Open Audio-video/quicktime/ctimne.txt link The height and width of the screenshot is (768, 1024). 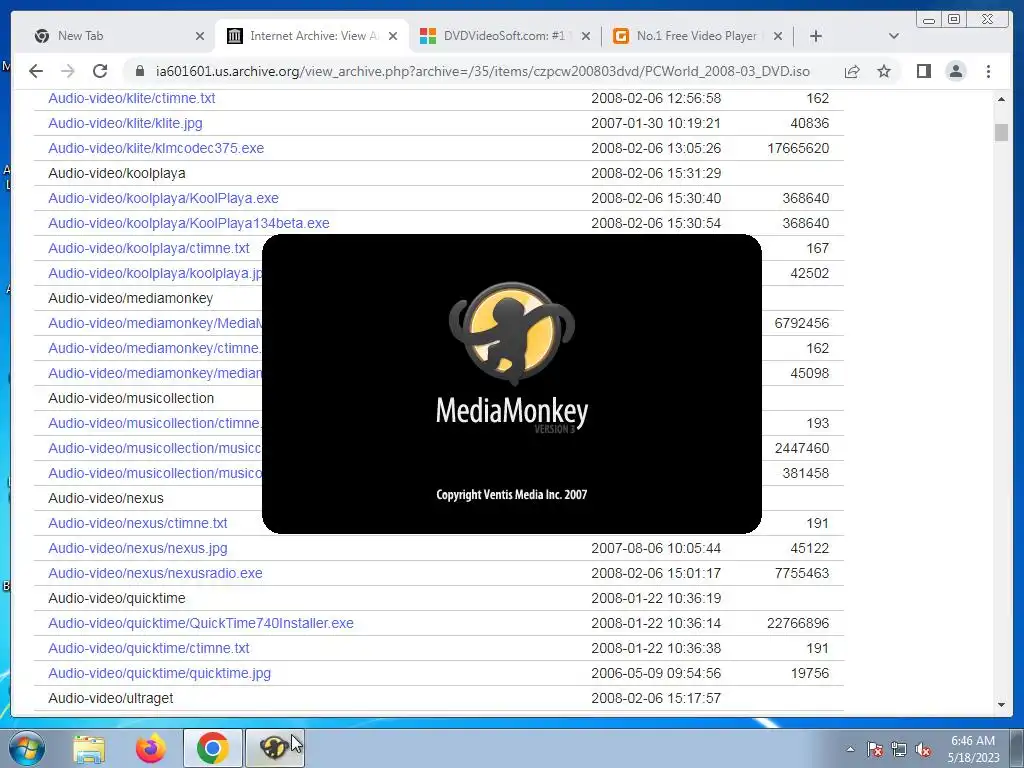tap(149, 648)
